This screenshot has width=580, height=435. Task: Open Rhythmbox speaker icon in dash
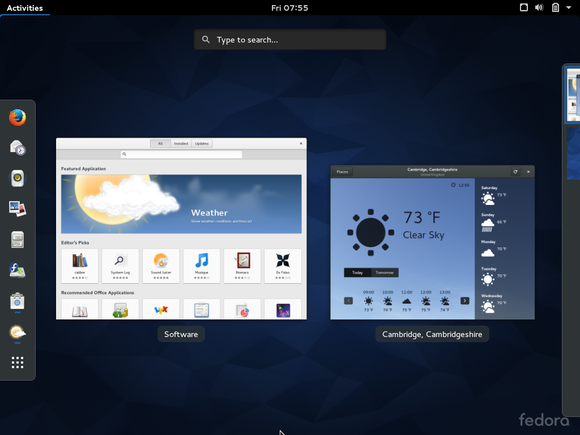tap(17, 178)
